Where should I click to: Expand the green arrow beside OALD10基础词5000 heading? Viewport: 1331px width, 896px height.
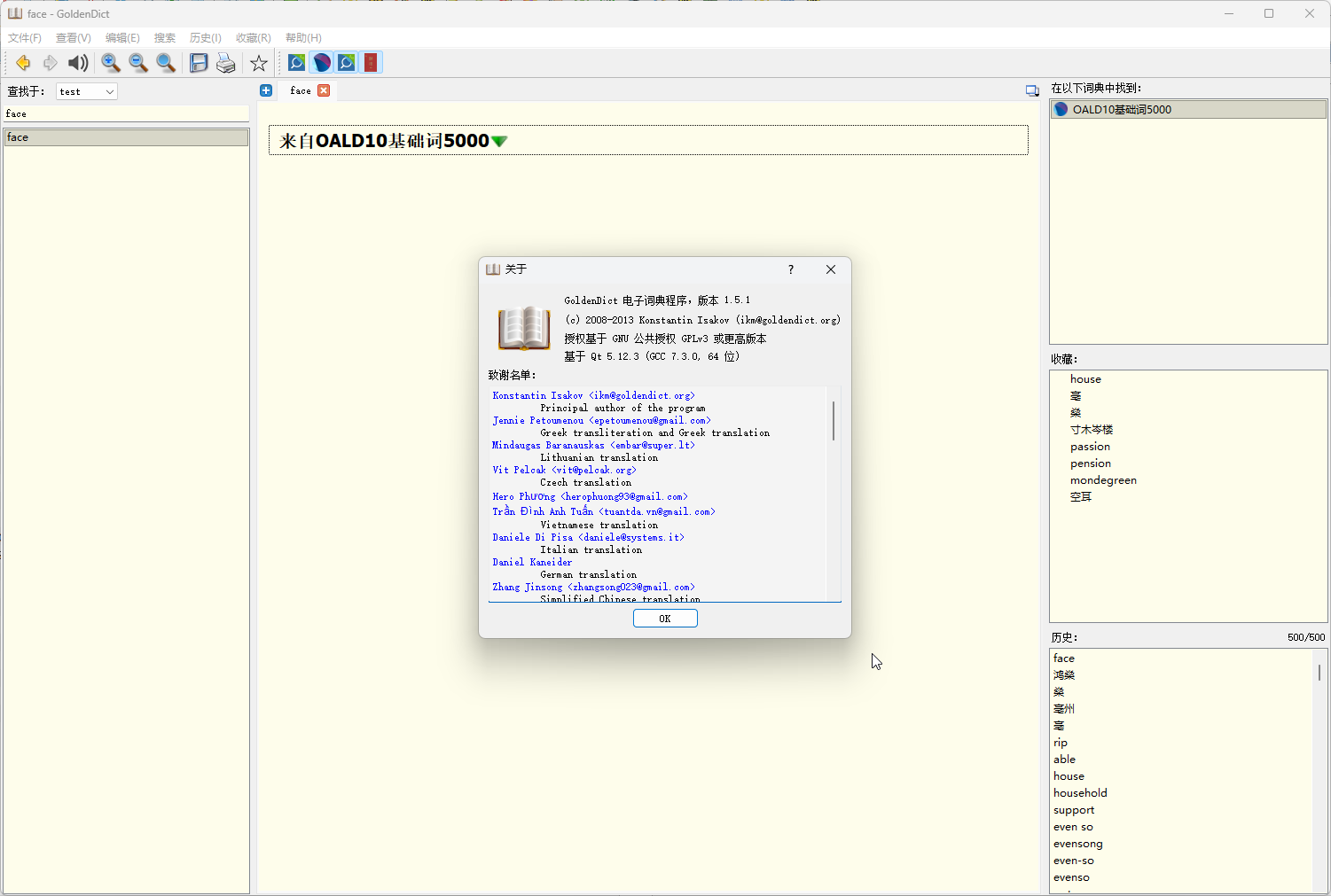coord(499,142)
